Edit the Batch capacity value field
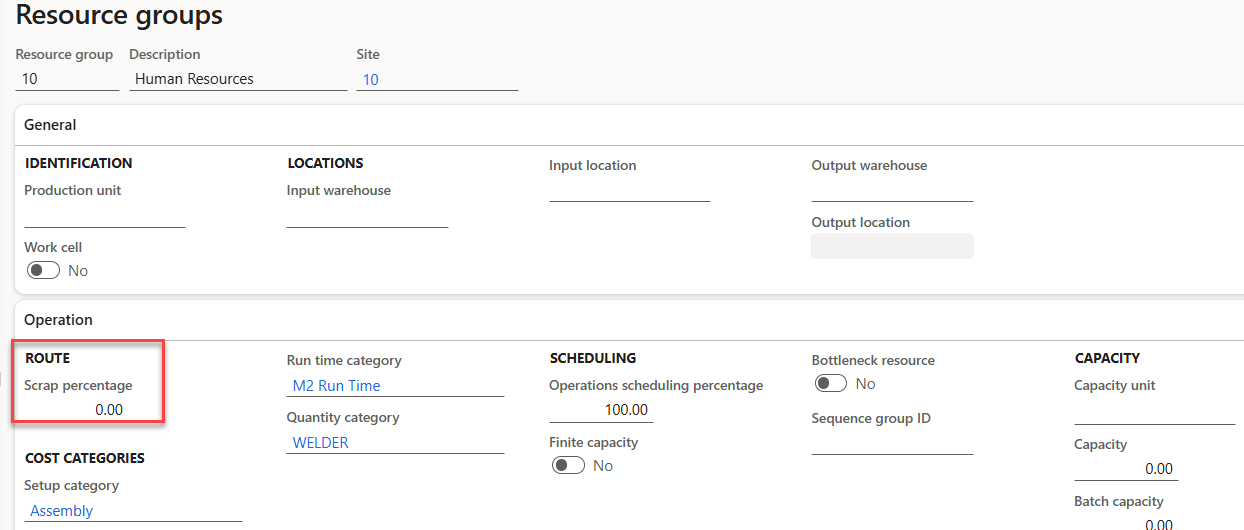The image size is (1244, 530). 1126,522
